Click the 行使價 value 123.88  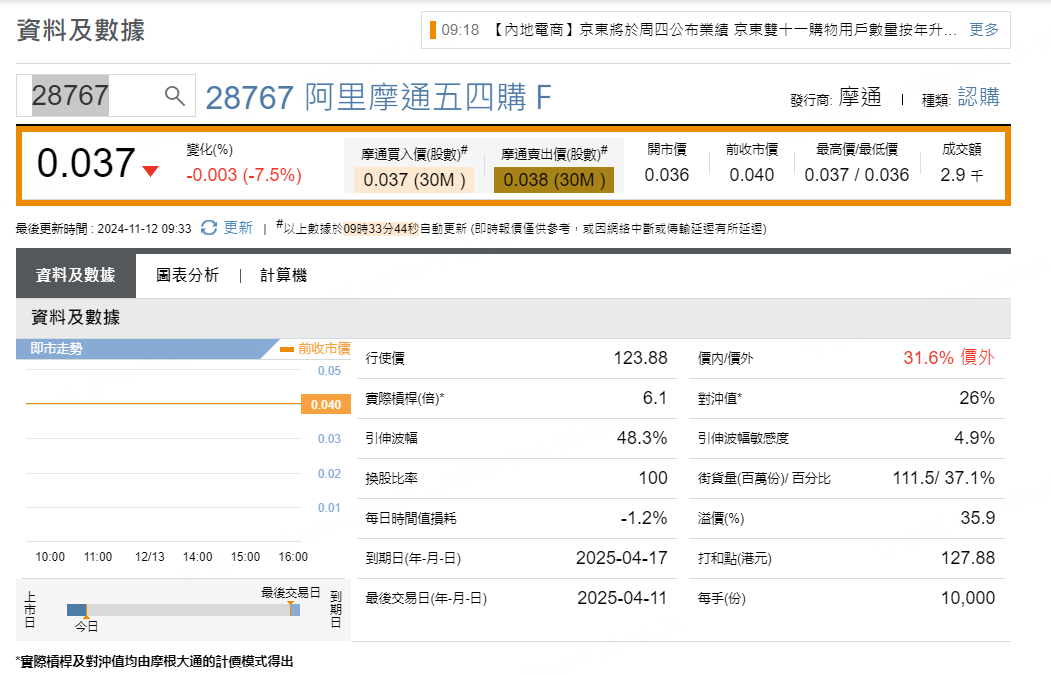point(640,358)
